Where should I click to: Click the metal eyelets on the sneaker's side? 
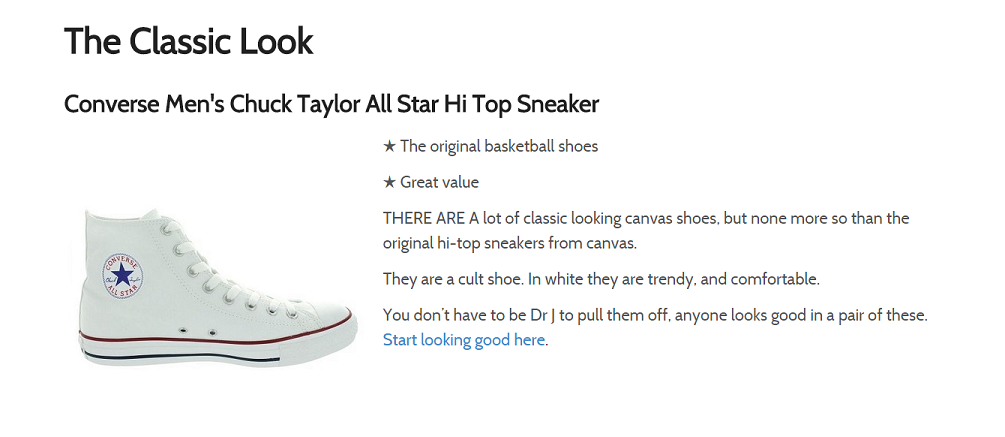coord(197,328)
